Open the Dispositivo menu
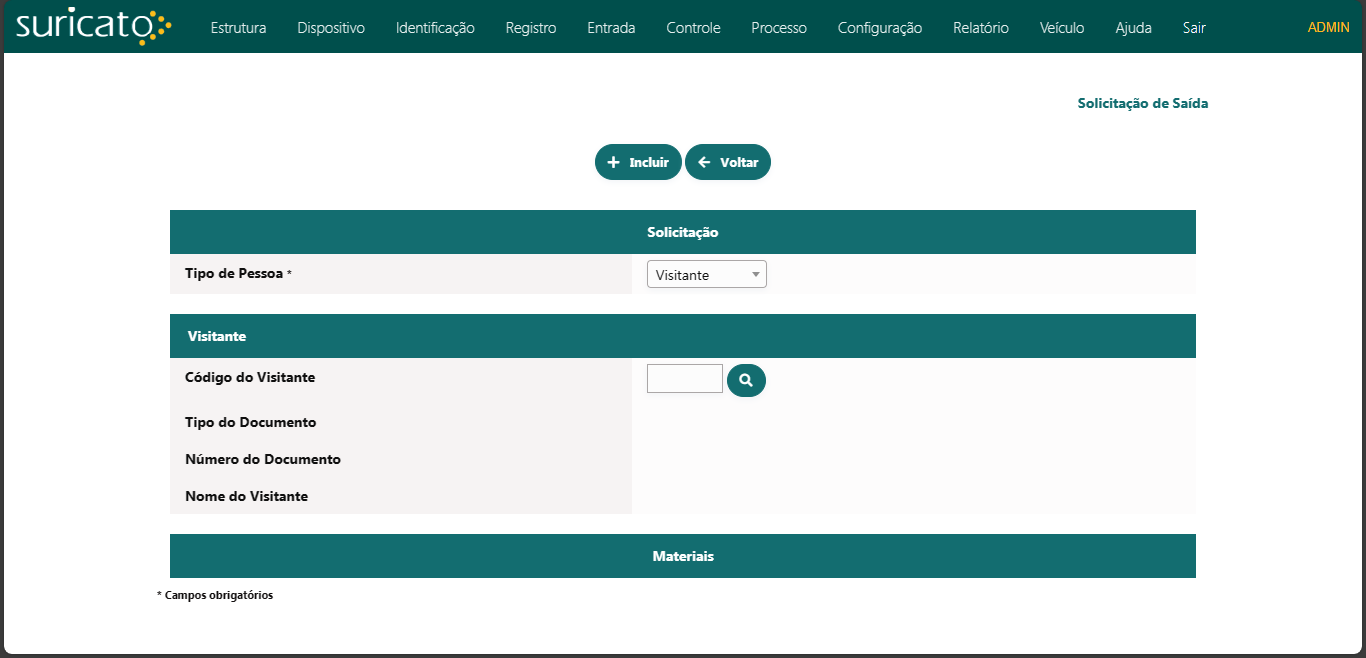Screen dimensions: 1366x658 pos(331,28)
